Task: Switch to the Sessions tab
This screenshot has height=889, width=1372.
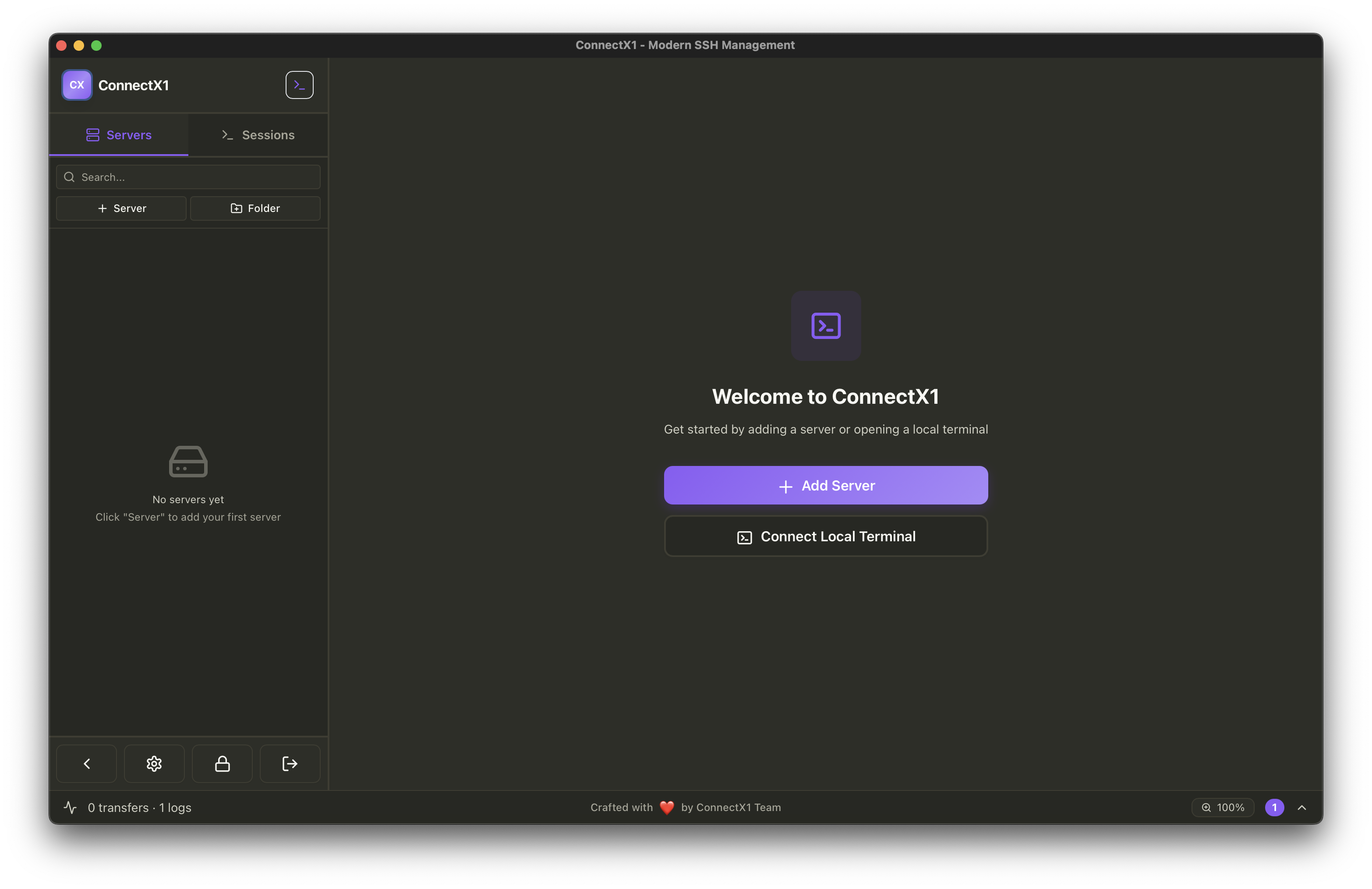Action: (x=258, y=135)
